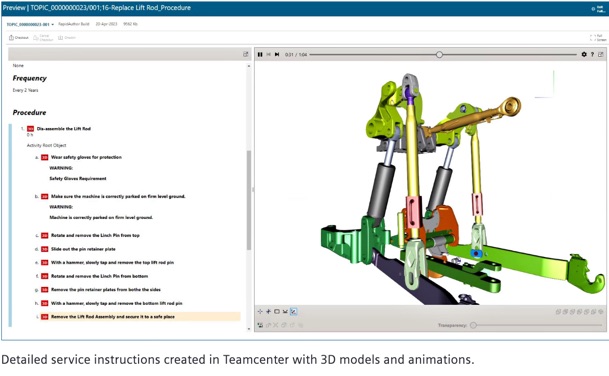Pop out the 3D viewer panel

pos(600,55)
